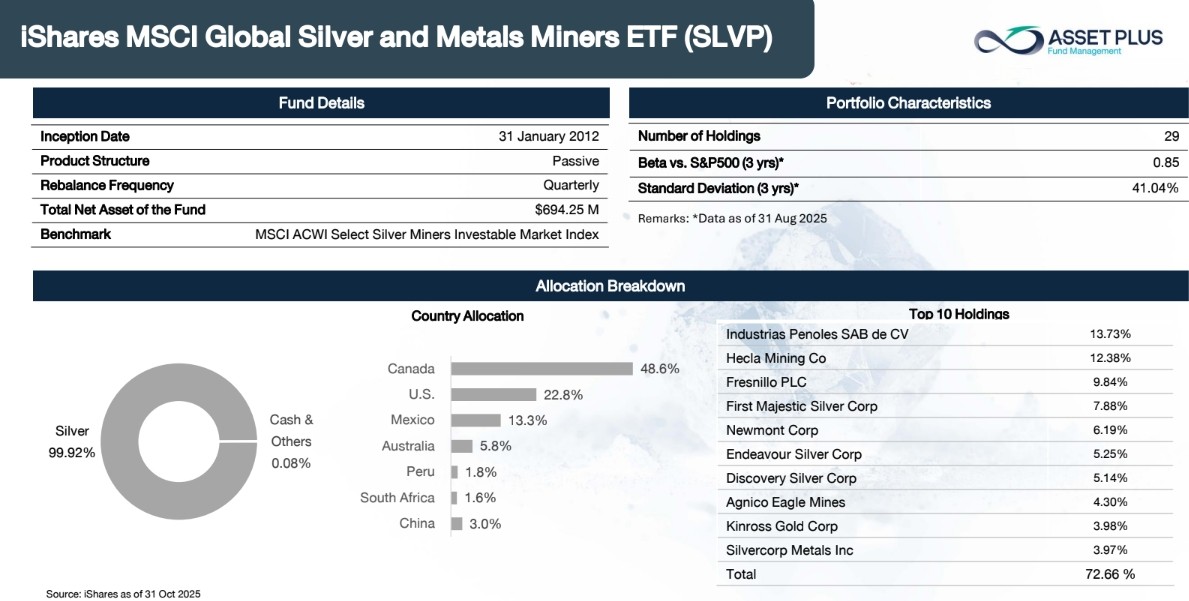Open the Fund Details header

(320, 103)
